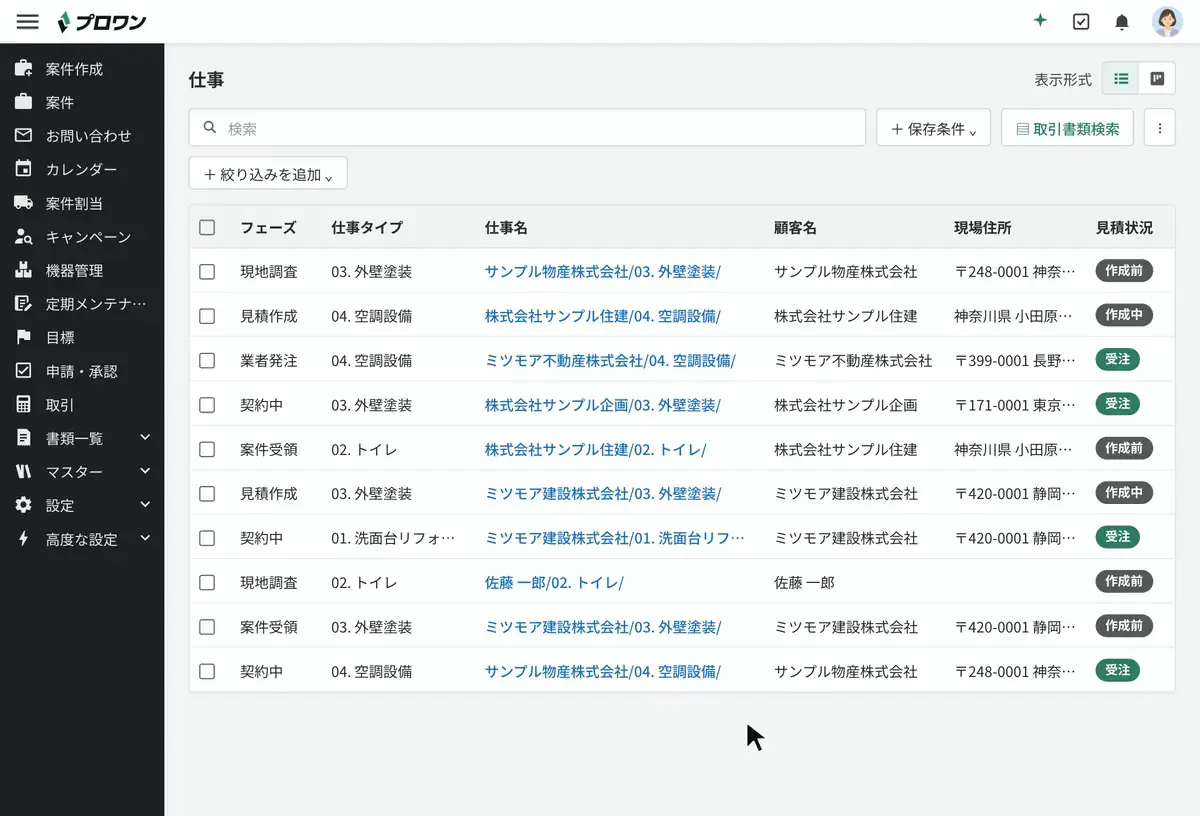Open link ミツモア不動産株式会社/04. 空調設備/
Image resolution: width=1200 pixels, height=816 pixels.
[610, 360]
